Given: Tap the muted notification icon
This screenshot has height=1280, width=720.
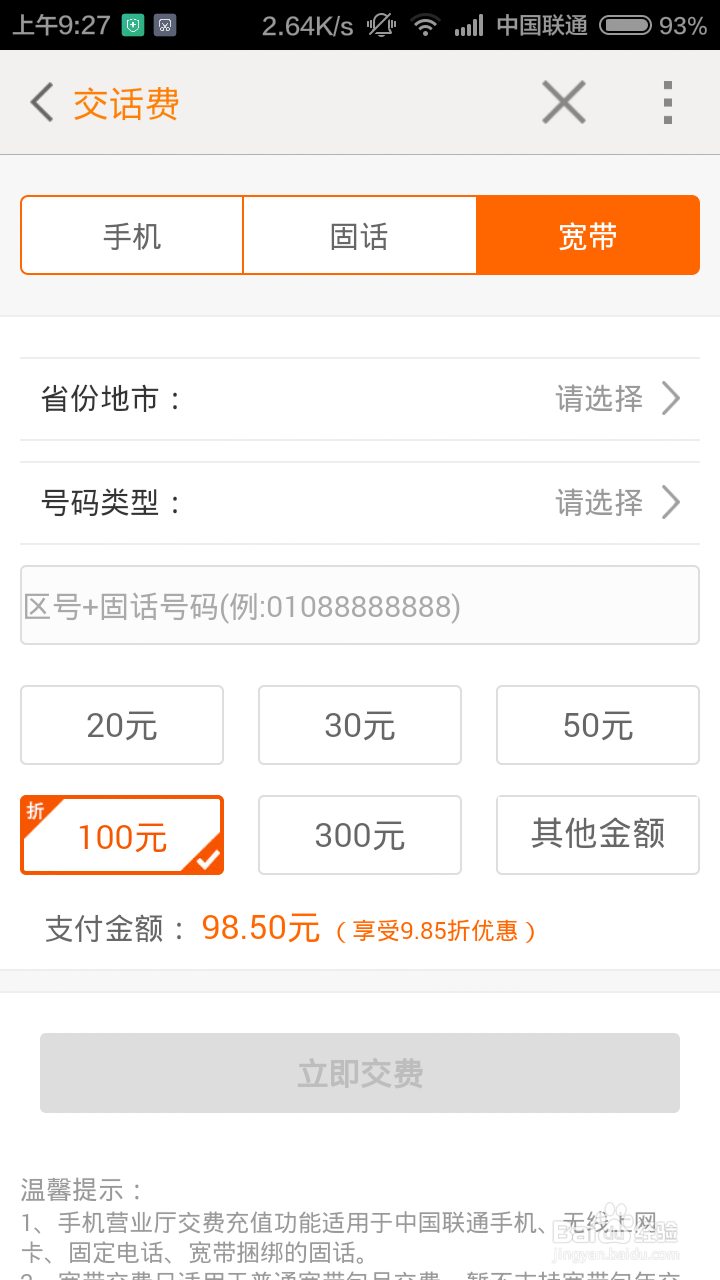Looking at the screenshot, I should pyautogui.click(x=381, y=25).
